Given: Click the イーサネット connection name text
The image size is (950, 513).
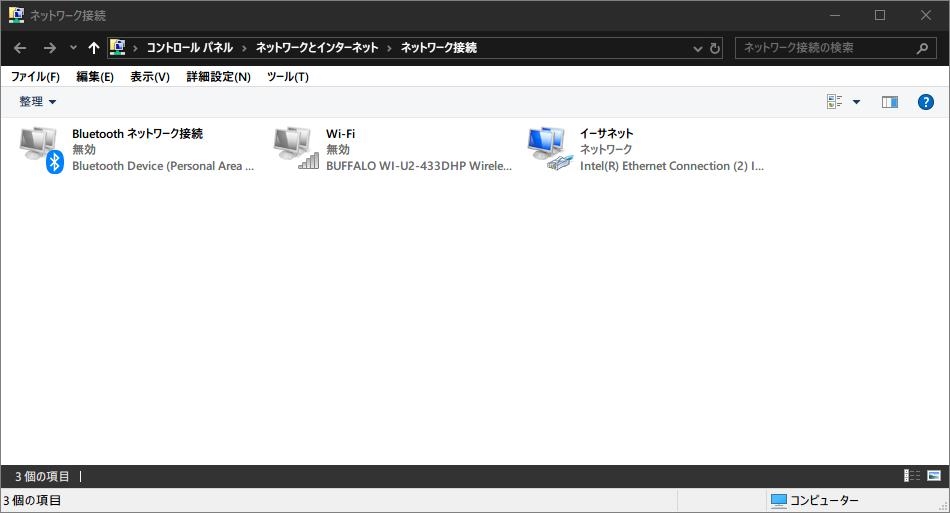Looking at the screenshot, I should coord(606,133).
